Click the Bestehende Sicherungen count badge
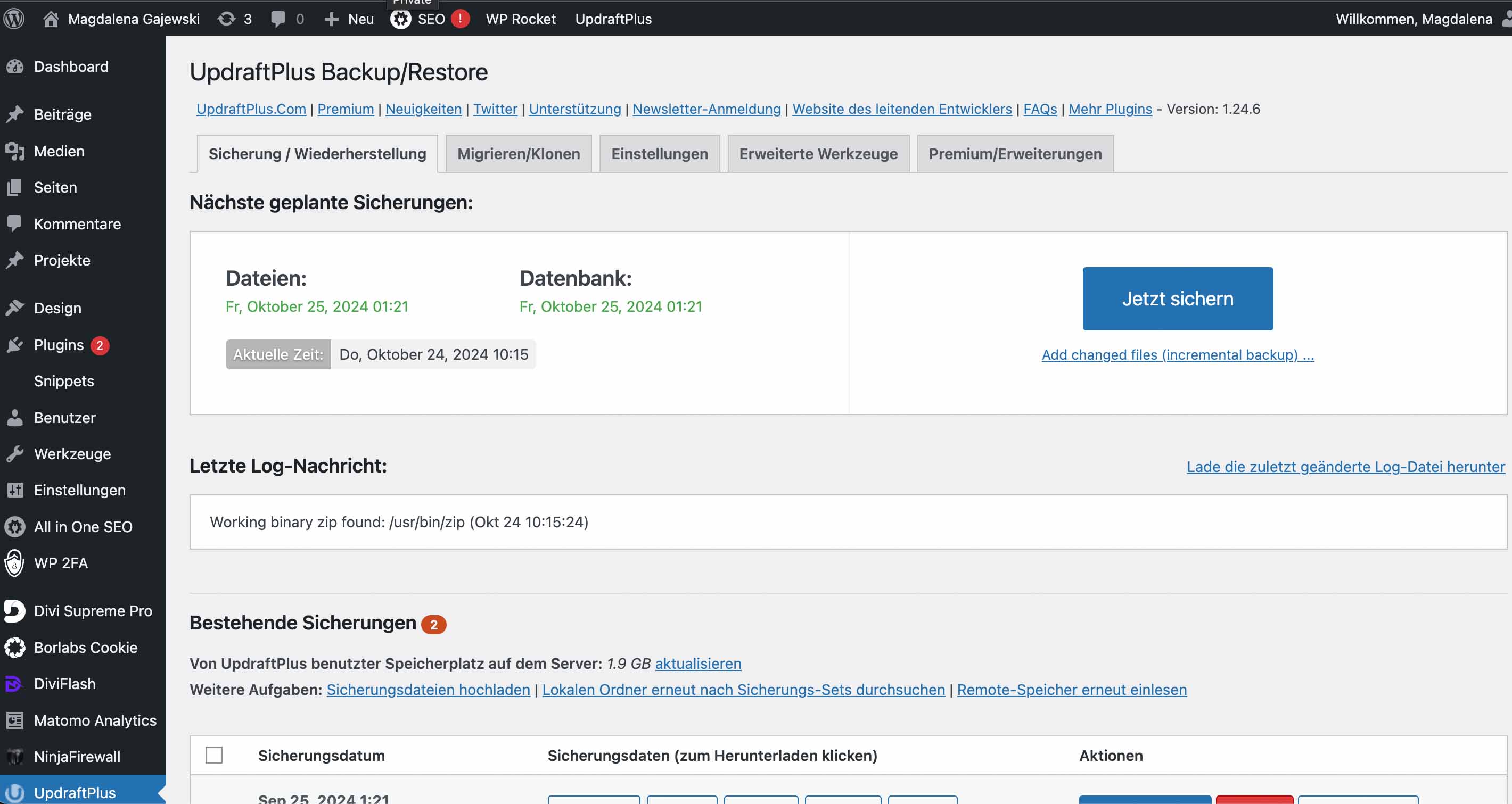Viewport: 1512px width, 804px height. click(x=434, y=625)
